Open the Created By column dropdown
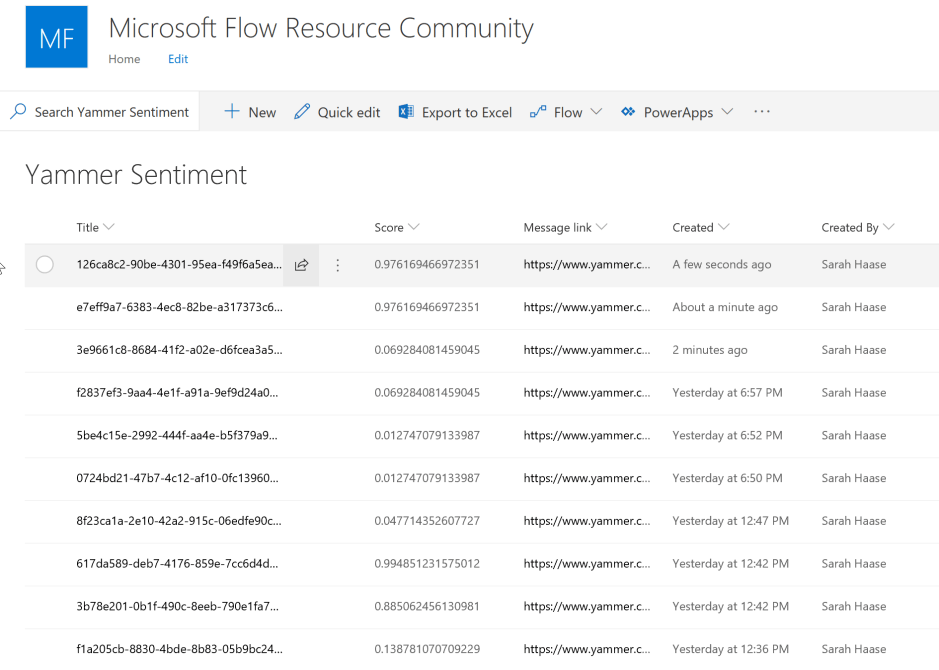Image resolution: width=939 pixels, height=670 pixels. pos(889,227)
